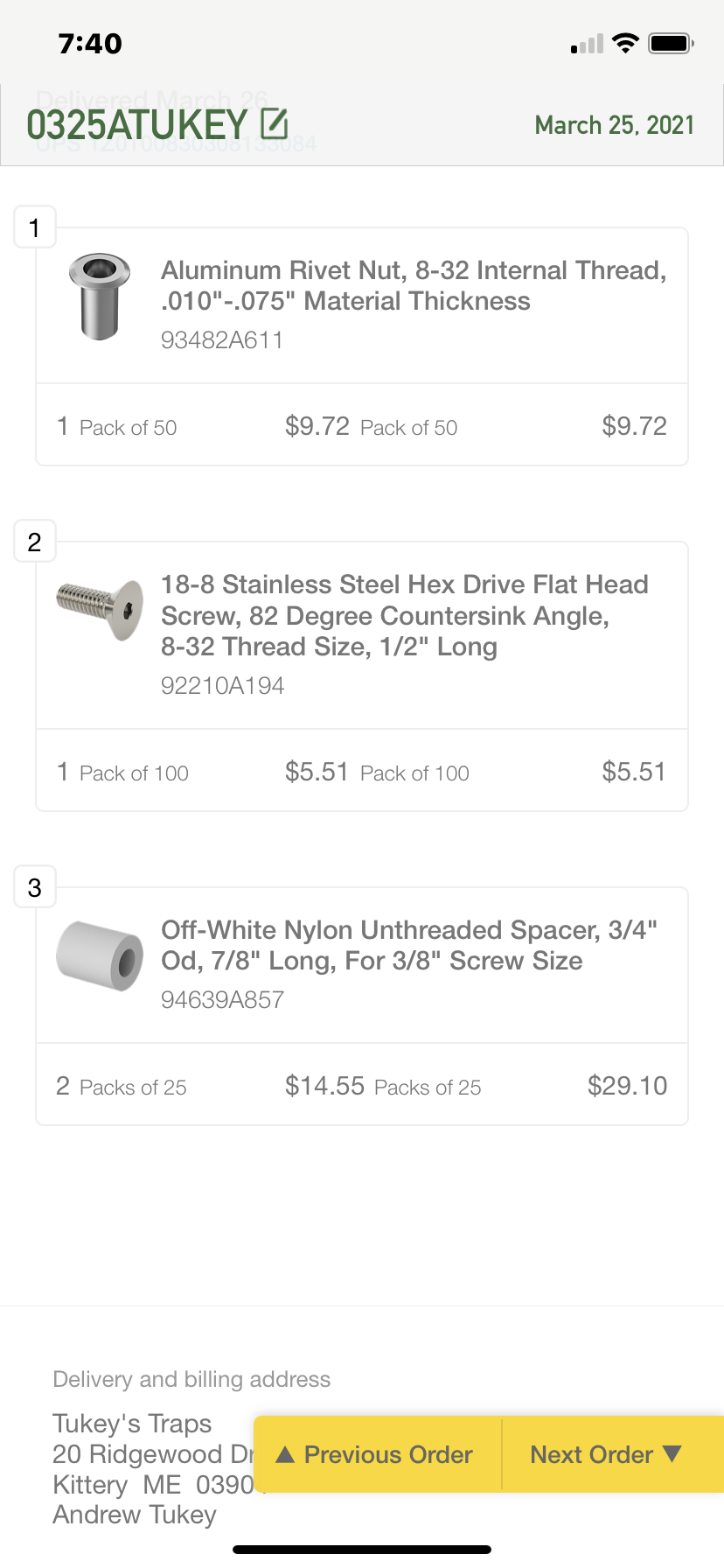Tap part number 92210A194

pos(222,686)
